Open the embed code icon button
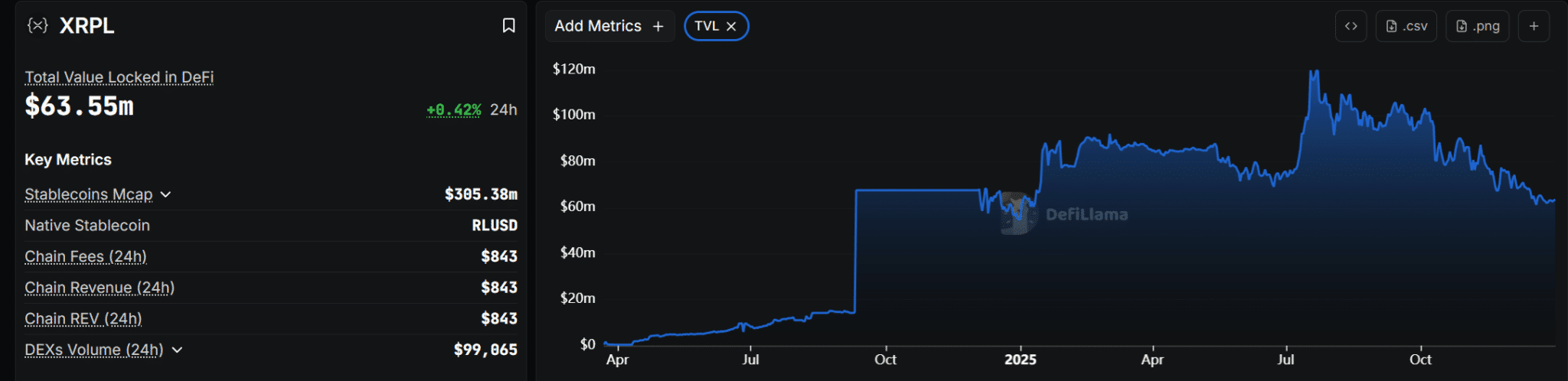The width and height of the screenshot is (1568, 381). [1351, 26]
